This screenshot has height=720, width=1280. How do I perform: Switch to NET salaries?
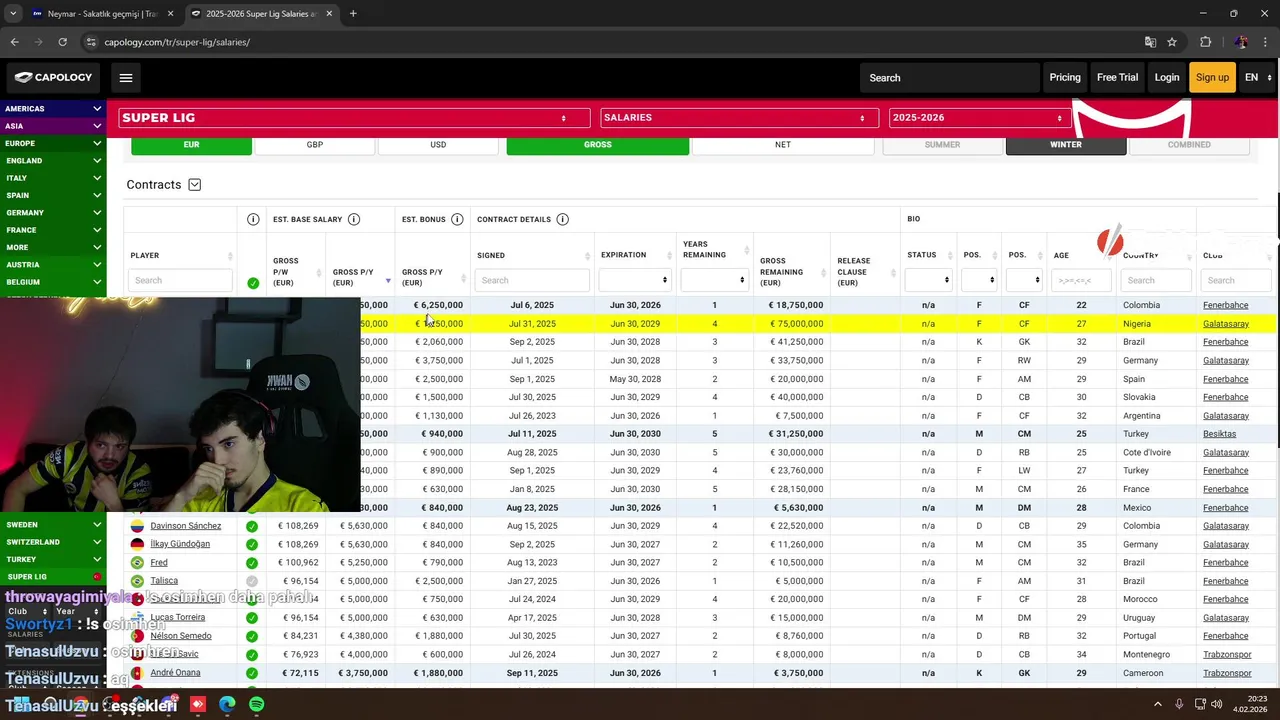coord(783,145)
